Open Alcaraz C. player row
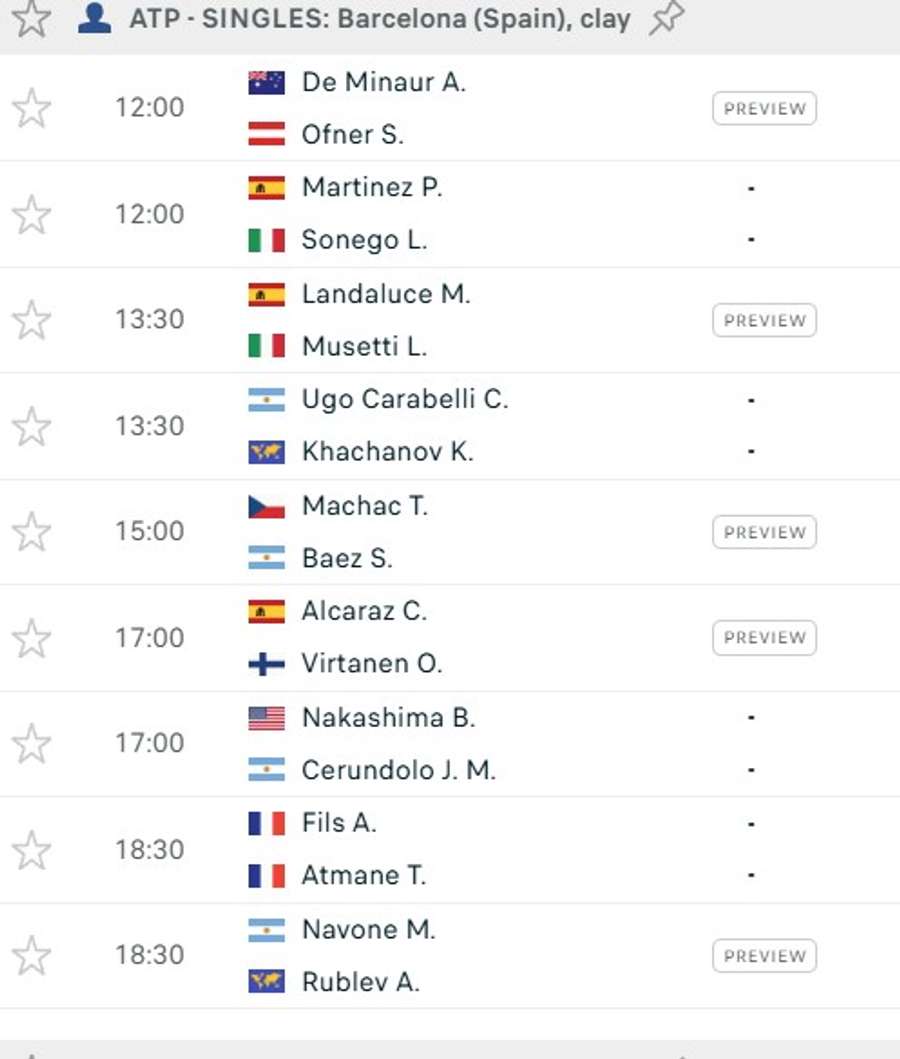This screenshot has height=1059, width=900. pyautogui.click(x=364, y=611)
